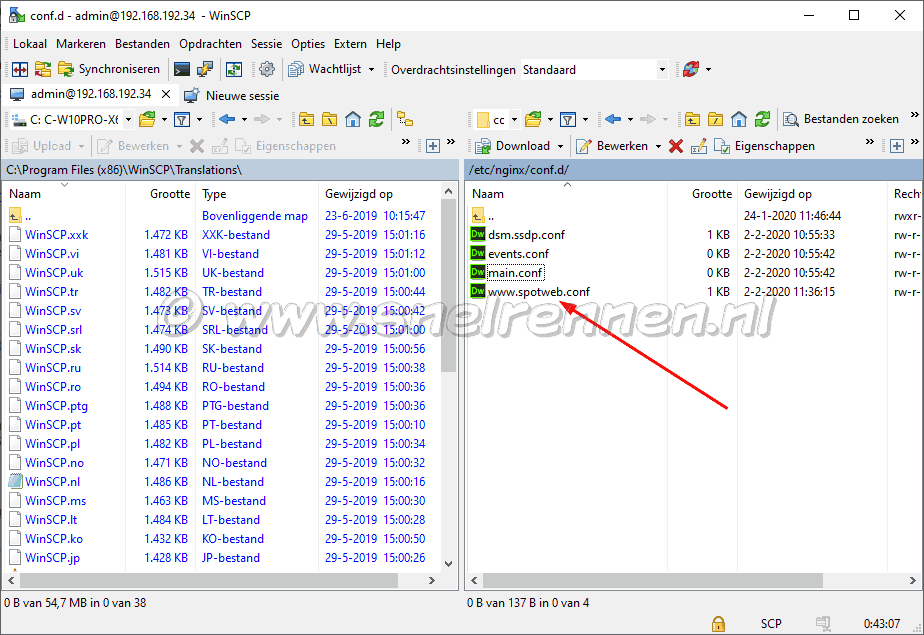The height and width of the screenshot is (635, 924).
Task: Open the Lokaal menu
Action: click(30, 44)
